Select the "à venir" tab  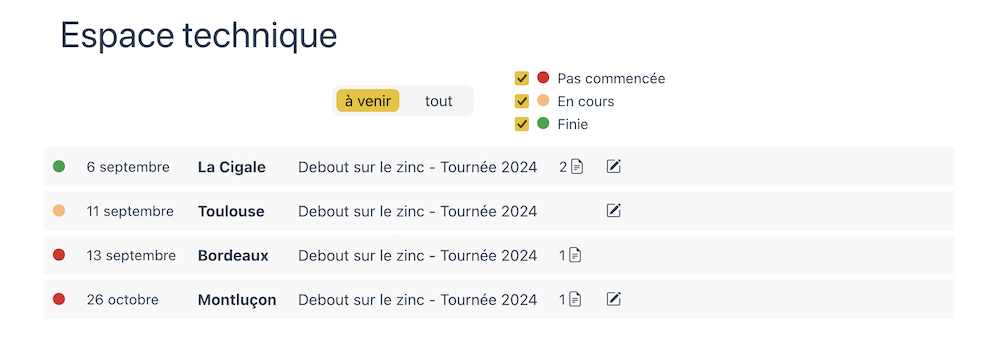pos(367,101)
